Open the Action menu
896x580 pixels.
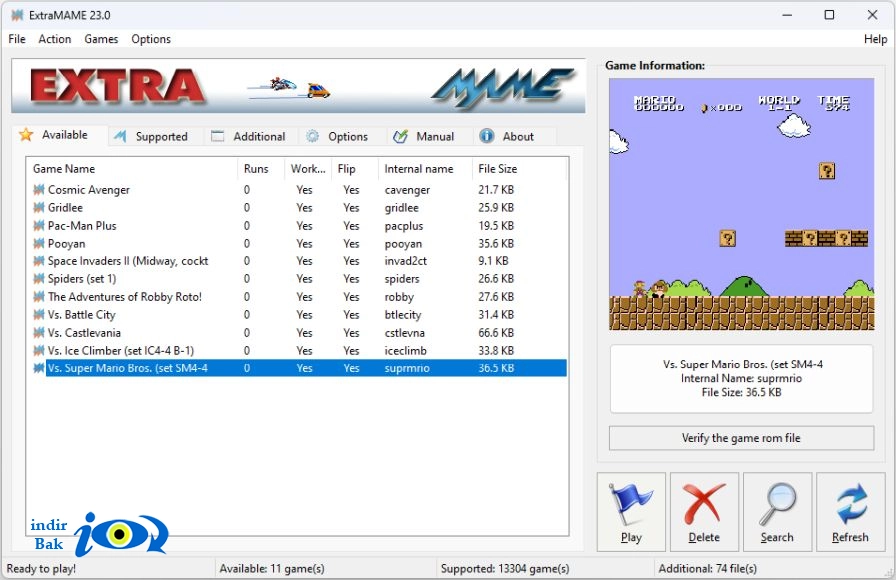pyautogui.click(x=55, y=39)
